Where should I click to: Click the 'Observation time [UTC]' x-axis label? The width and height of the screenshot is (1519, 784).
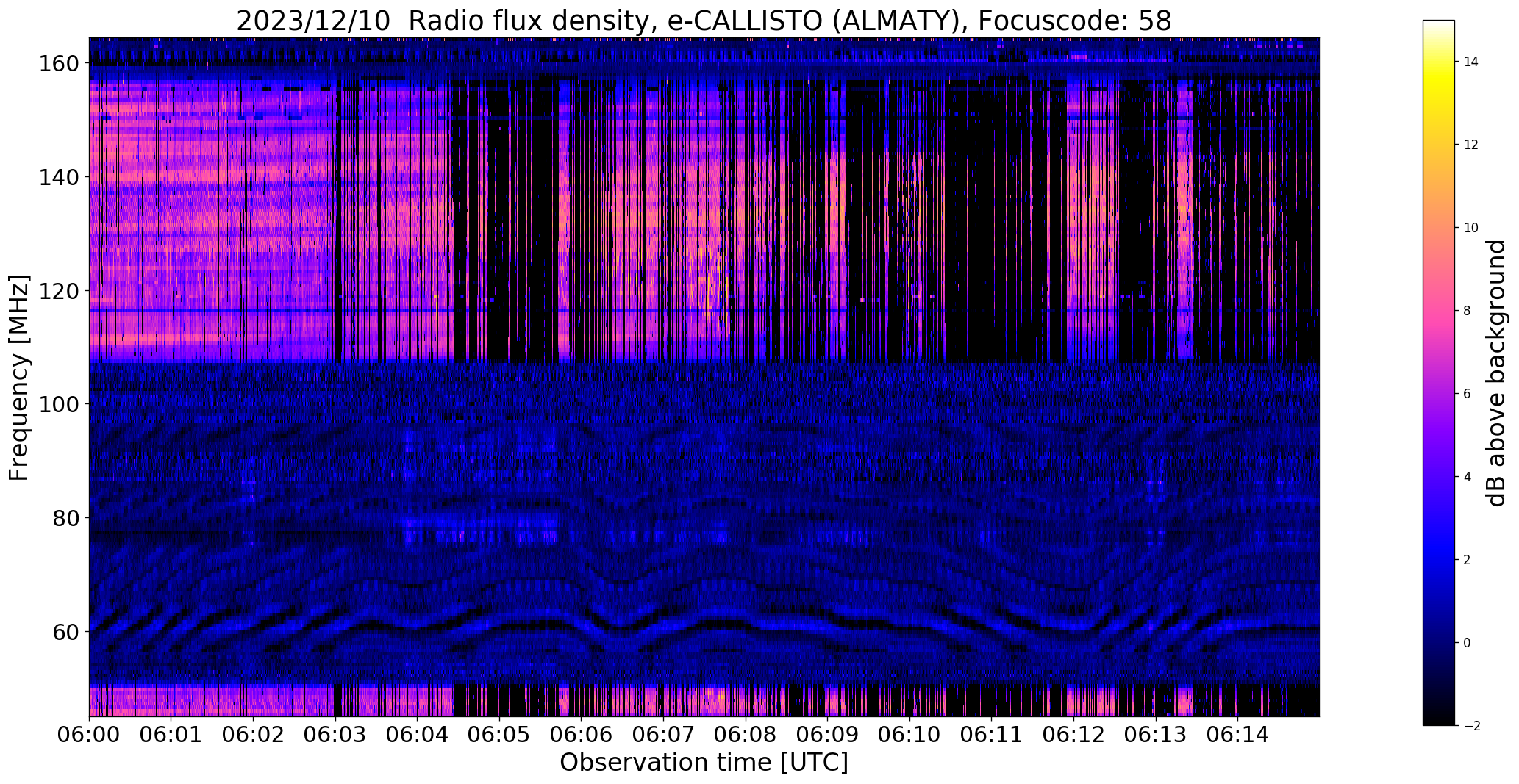704,763
